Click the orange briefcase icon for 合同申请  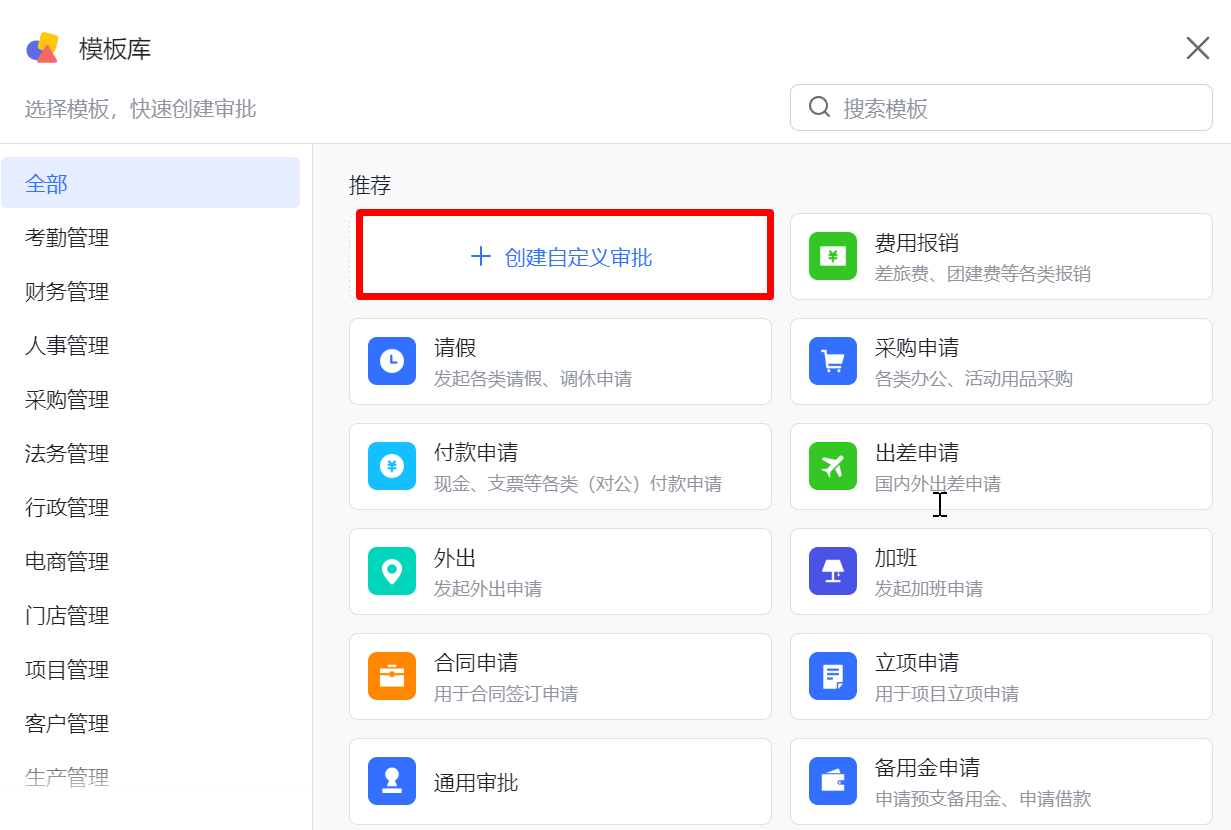click(x=392, y=676)
